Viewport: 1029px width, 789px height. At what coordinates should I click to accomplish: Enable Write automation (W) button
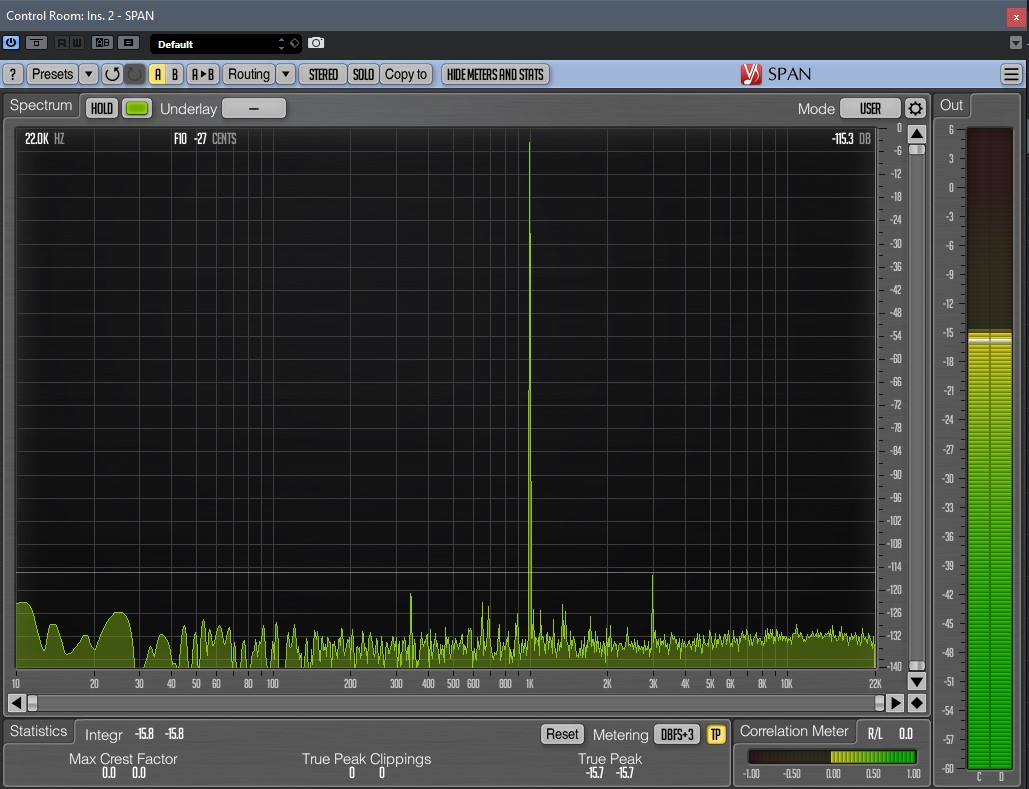pos(76,43)
